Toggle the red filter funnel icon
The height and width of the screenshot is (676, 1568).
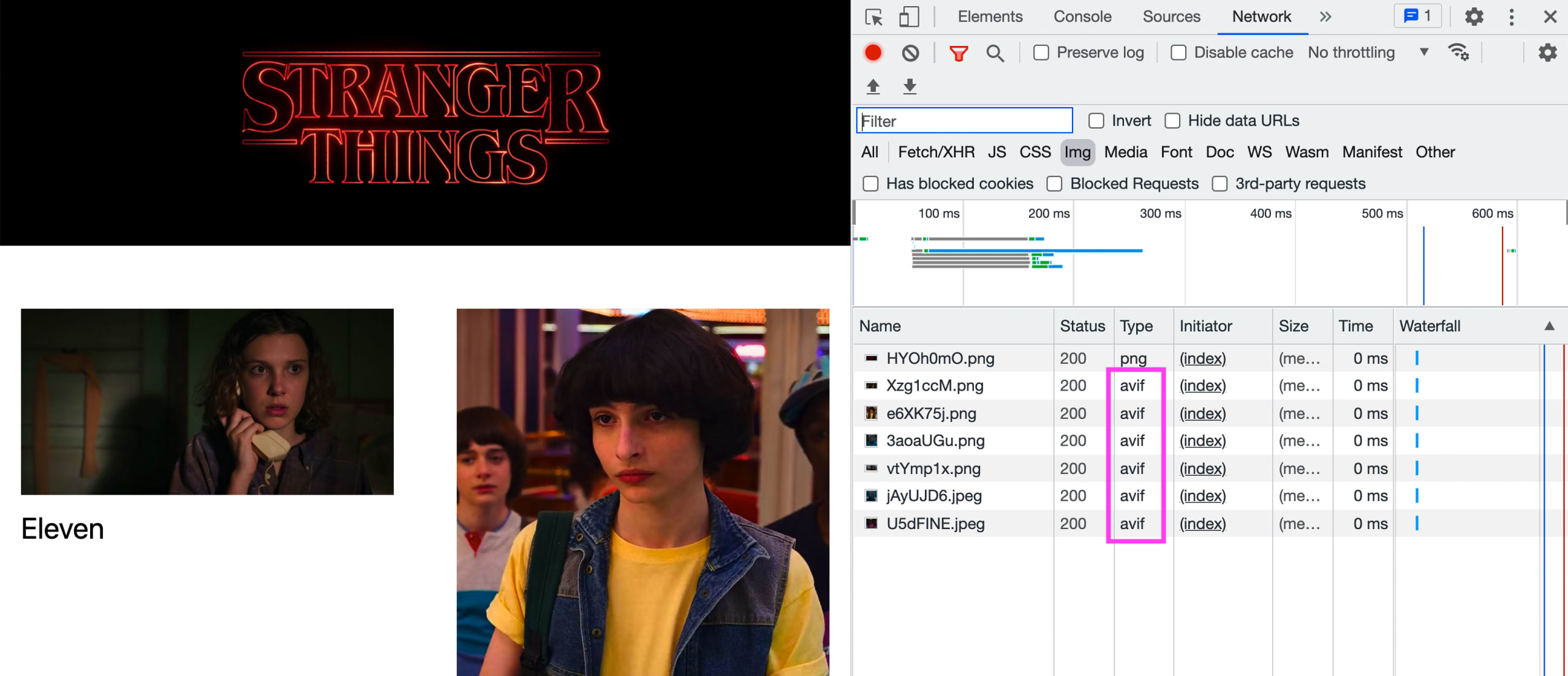tap(959, 53)
